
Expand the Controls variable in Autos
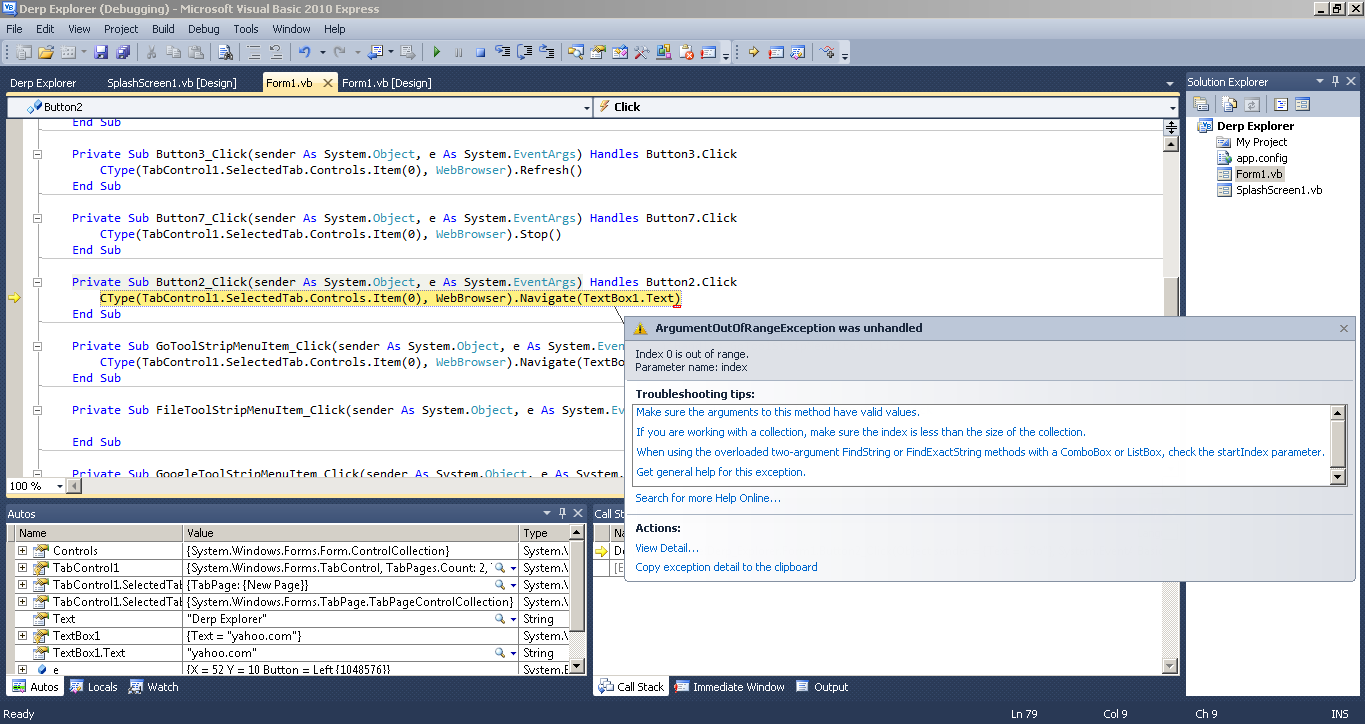pos(23,550)
